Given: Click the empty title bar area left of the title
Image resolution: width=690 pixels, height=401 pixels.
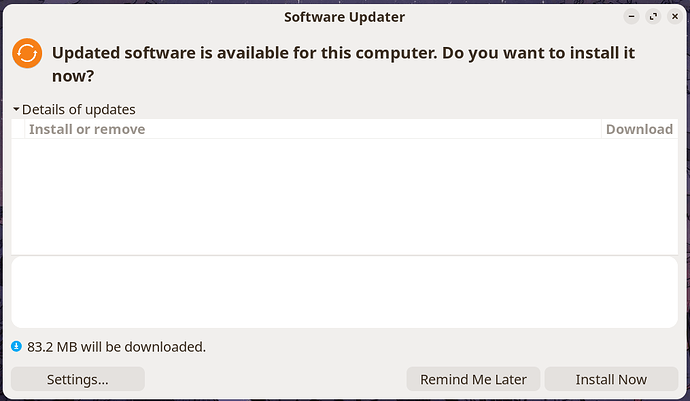Looking at the screenshot, I should click(140, 17).
